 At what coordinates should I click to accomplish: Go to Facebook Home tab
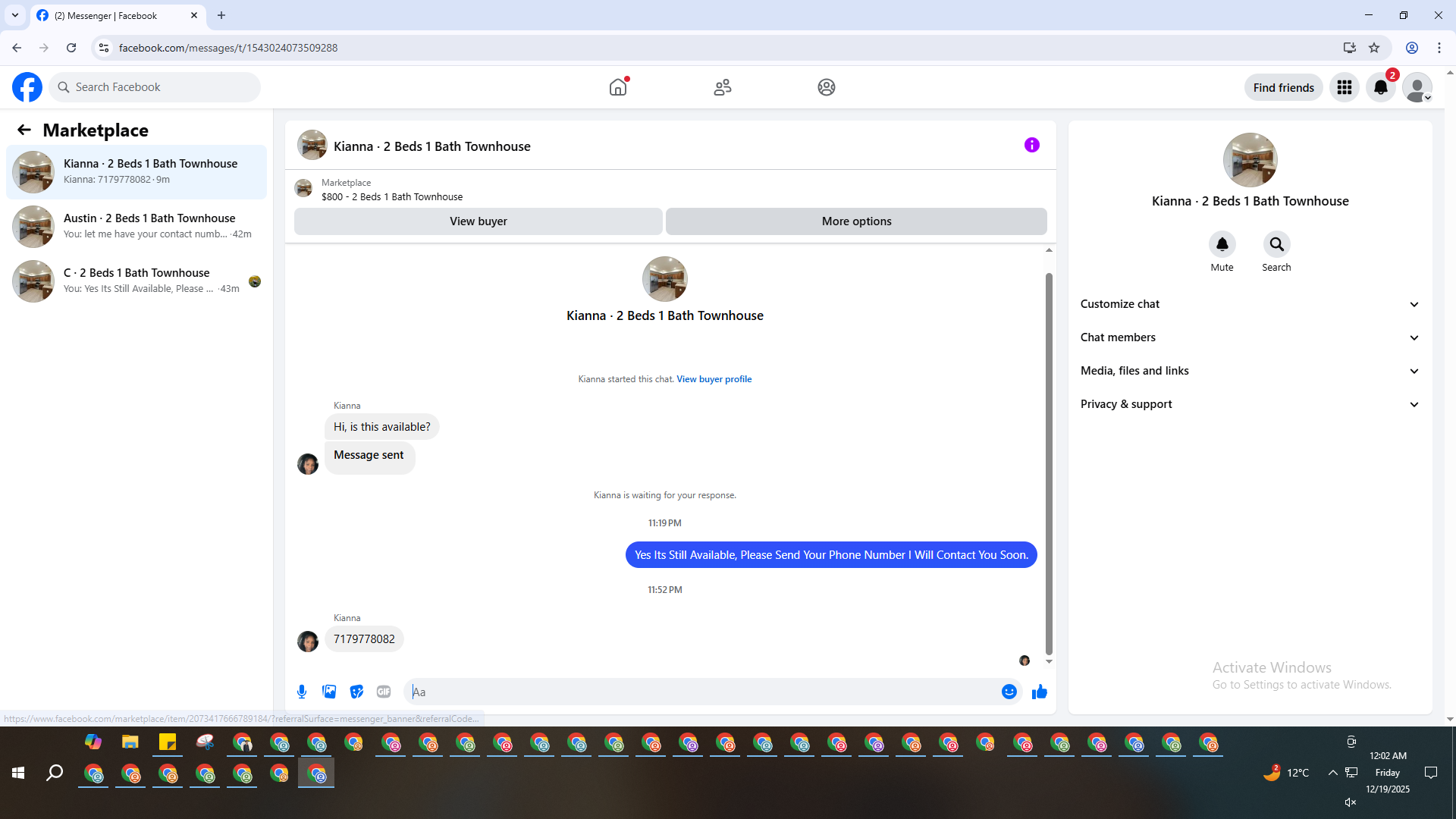(618, 87)
